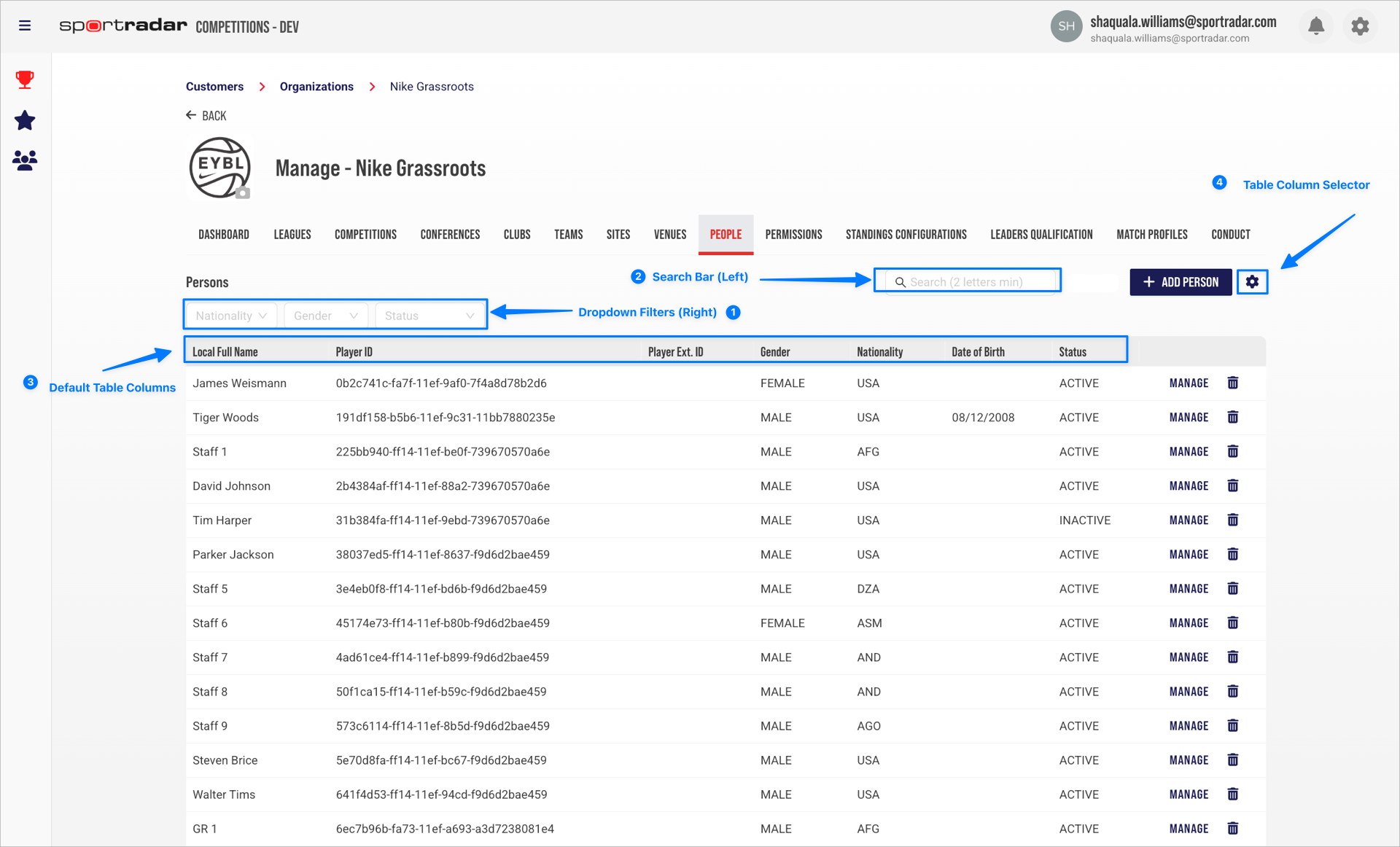Click the camera icon on EYBL logo

[243, 193]
